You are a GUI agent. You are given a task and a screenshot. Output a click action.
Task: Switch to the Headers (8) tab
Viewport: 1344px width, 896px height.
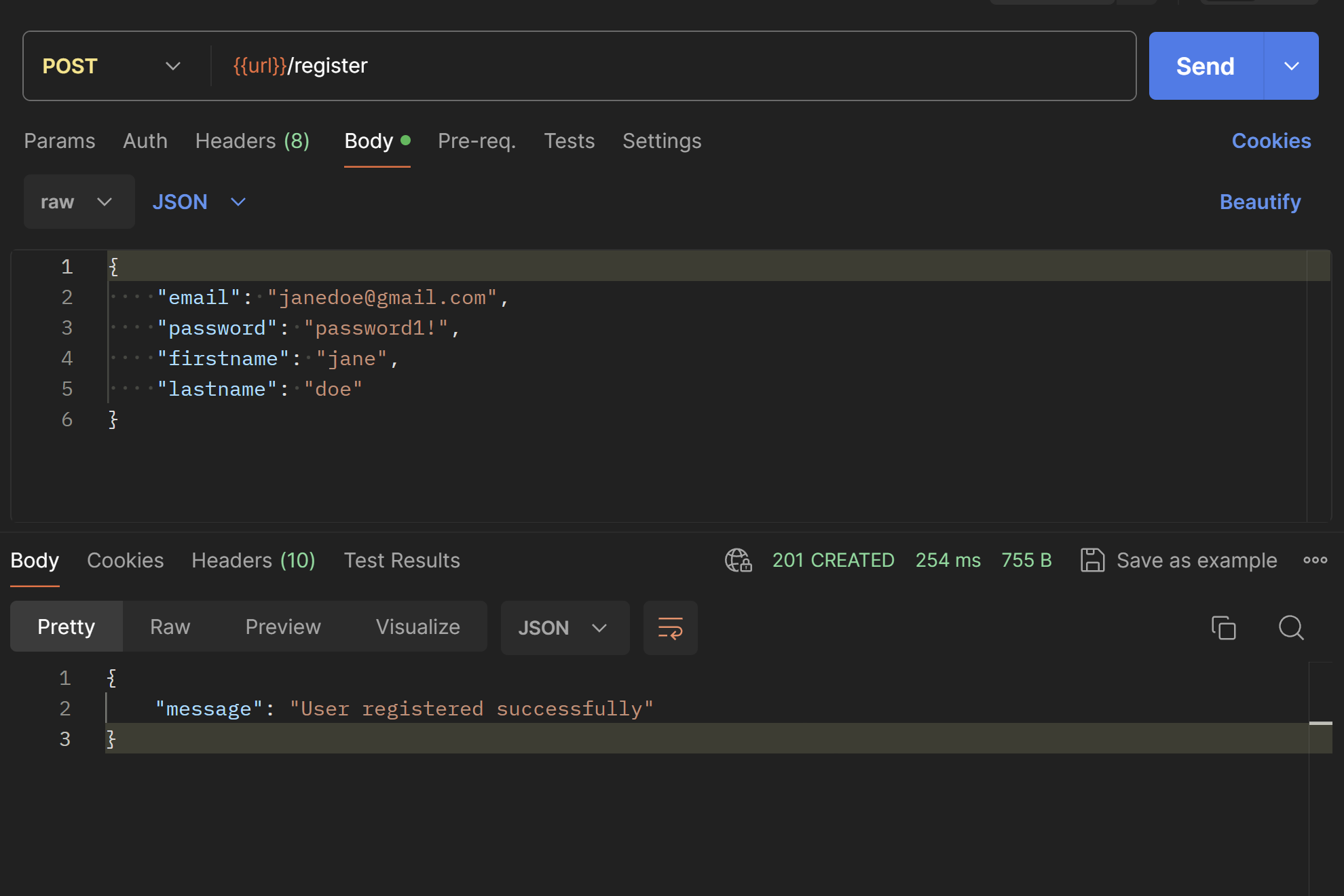coord(252,141)
